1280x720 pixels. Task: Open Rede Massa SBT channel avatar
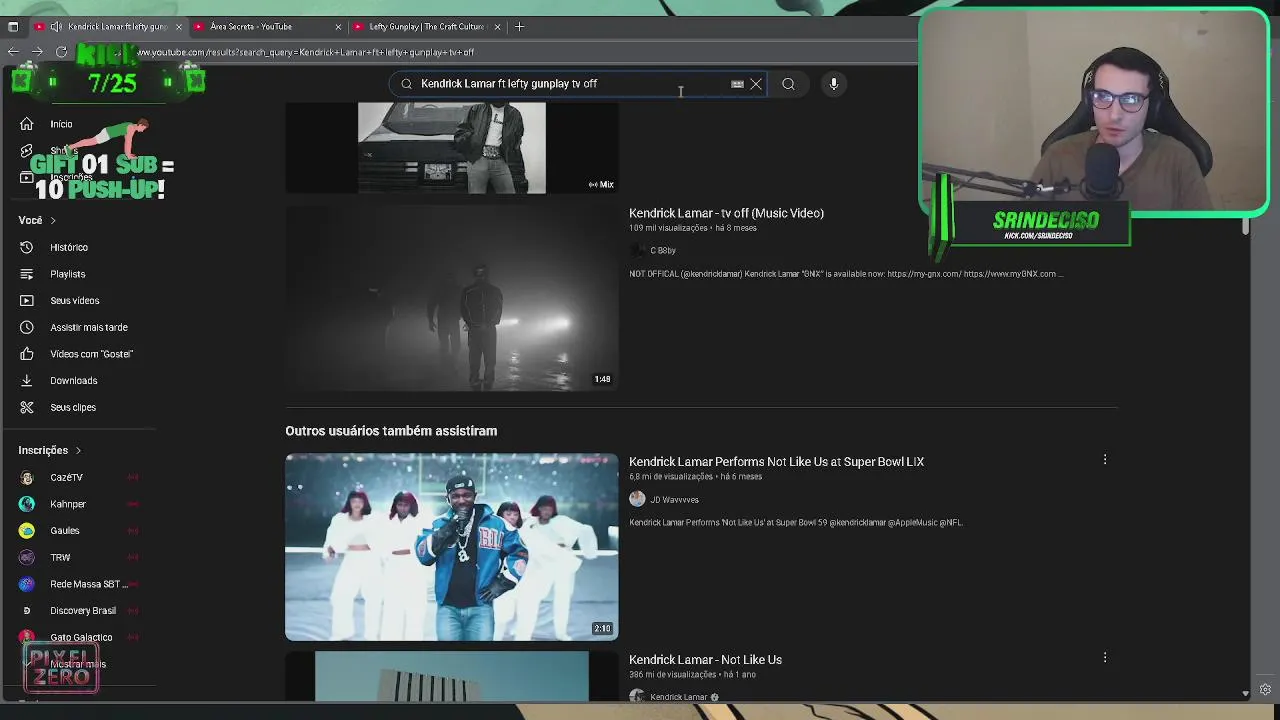coord(27,584)
